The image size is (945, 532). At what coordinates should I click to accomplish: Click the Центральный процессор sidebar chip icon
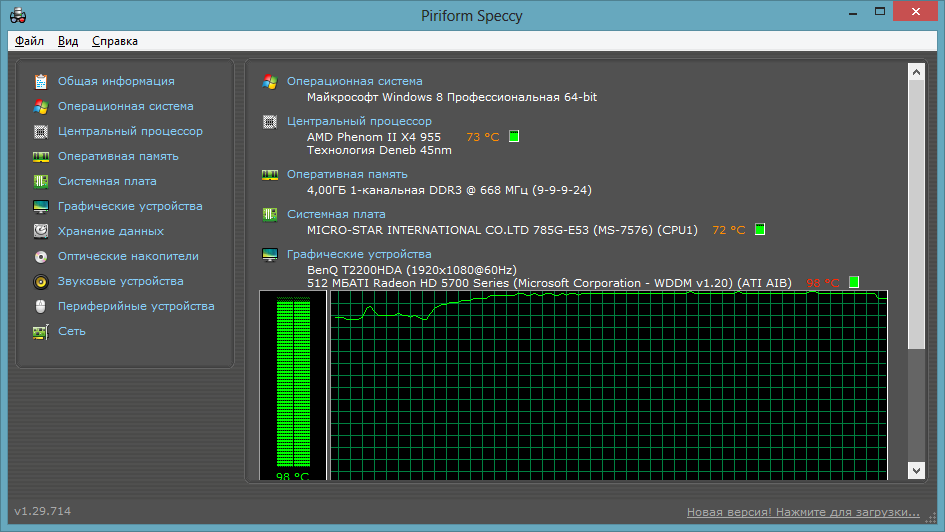pos(41,131)
